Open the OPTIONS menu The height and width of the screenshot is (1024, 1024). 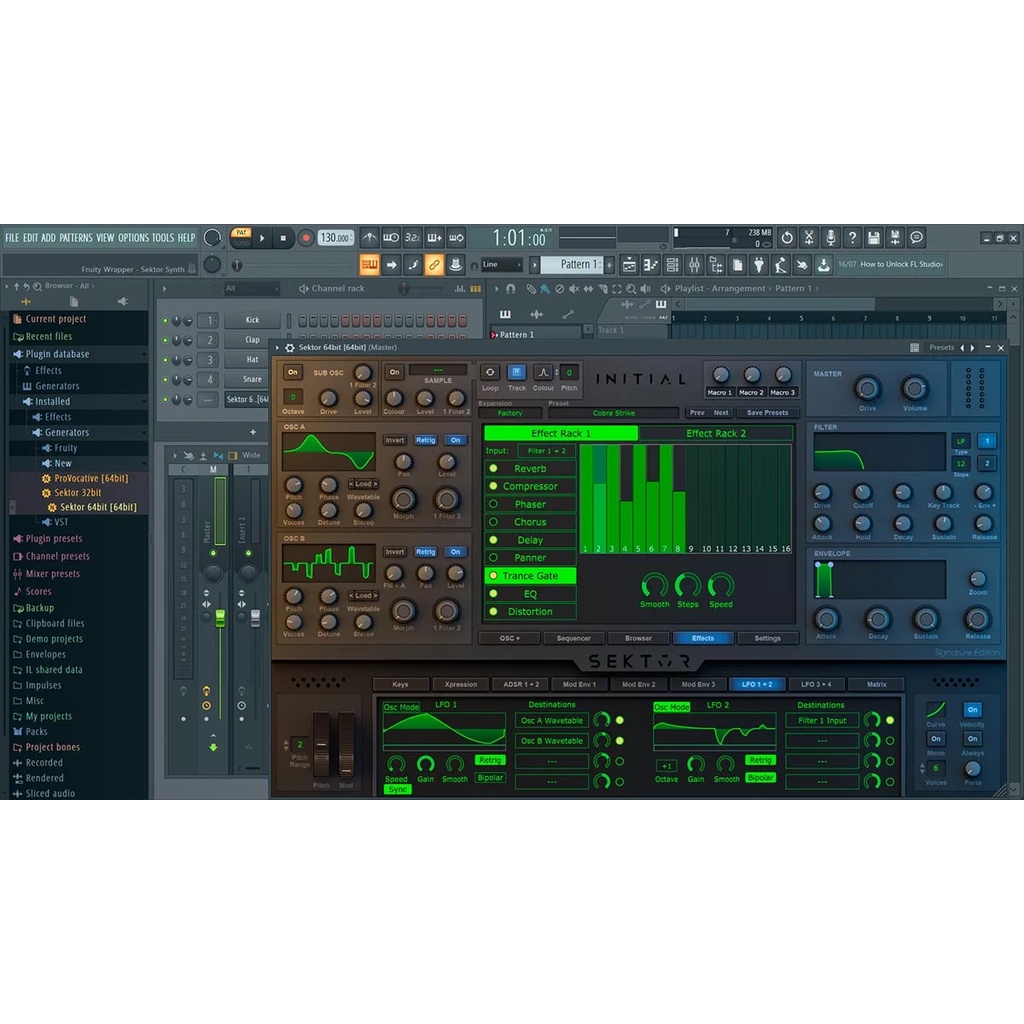(133, 238)
